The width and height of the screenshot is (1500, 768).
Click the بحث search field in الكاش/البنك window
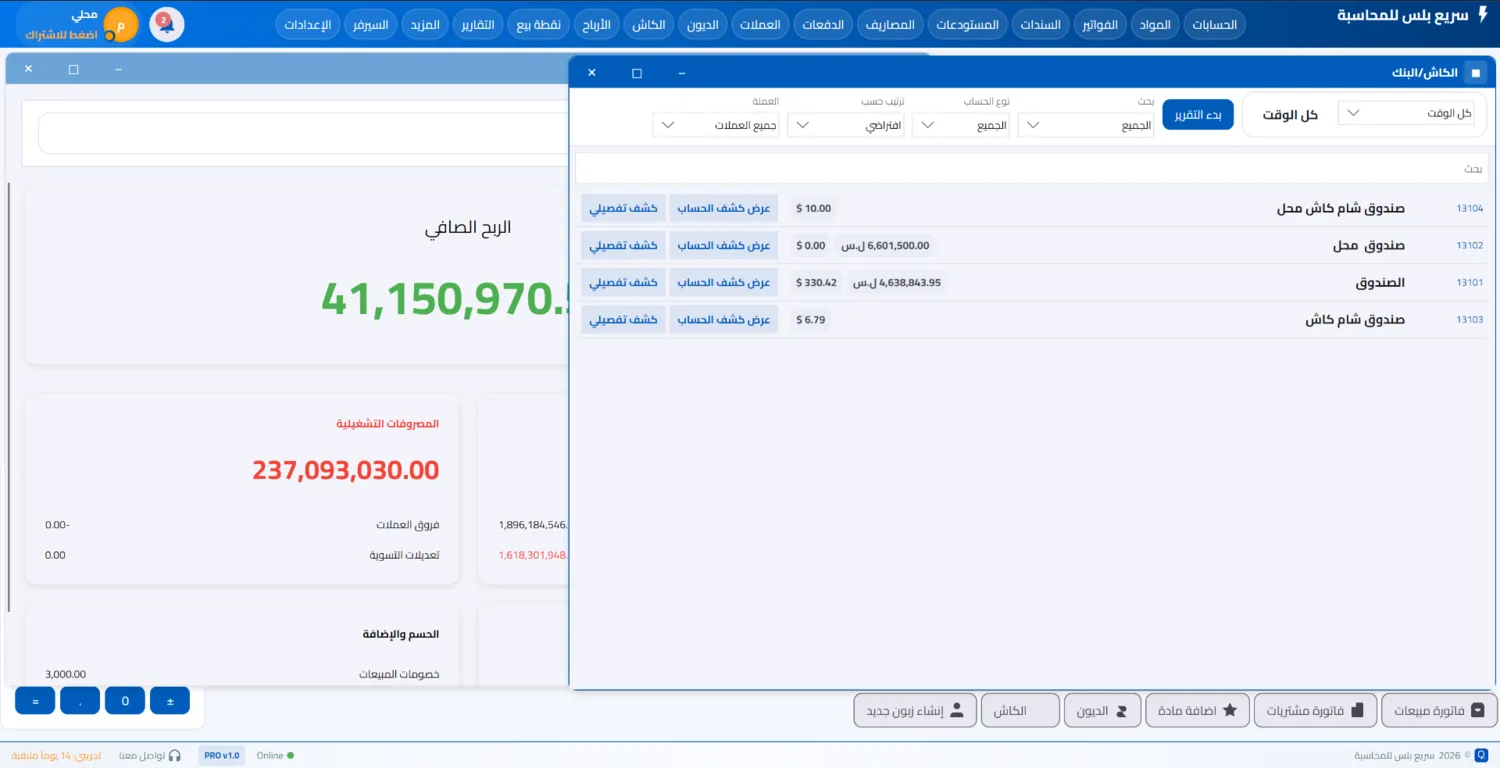(x=1032, y=168)
